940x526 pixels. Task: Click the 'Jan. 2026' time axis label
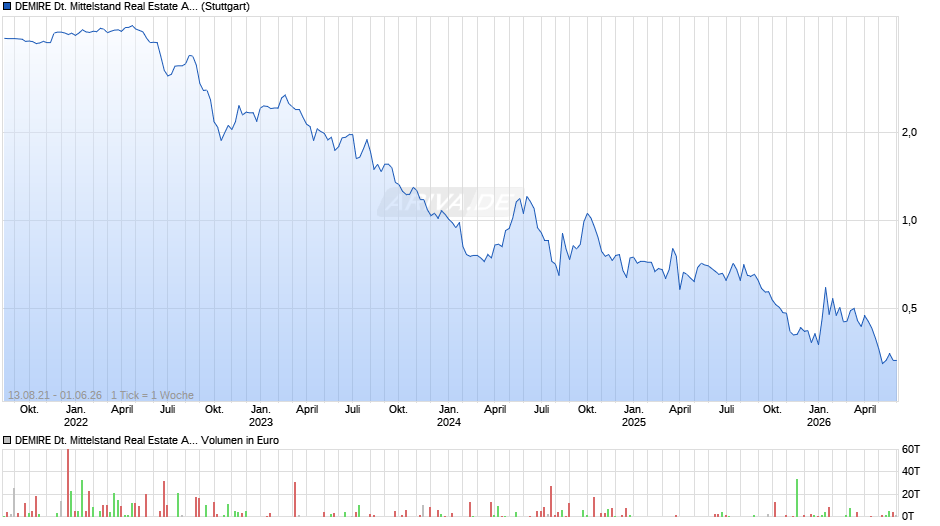(x=819, y=416)
